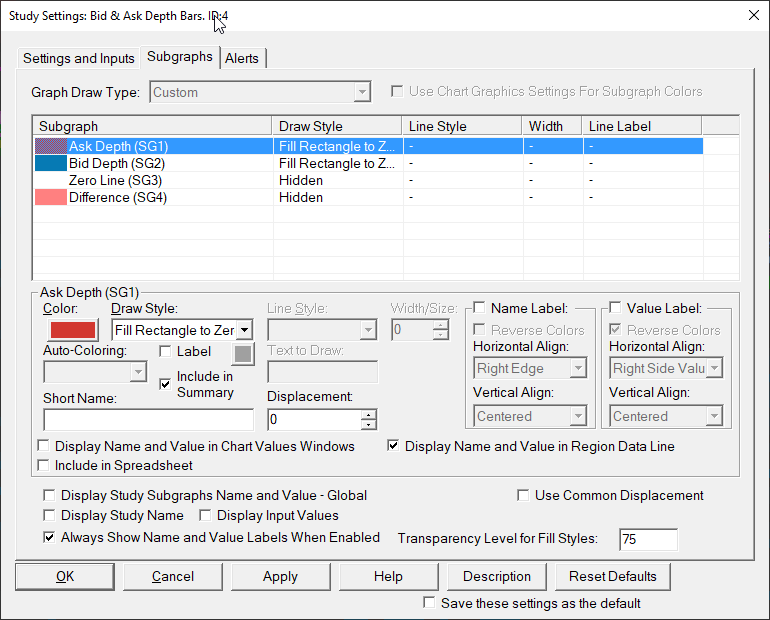Uncheck Include in Summary
The height and width of the screenshot is (620, 770).
pos(165,384)
